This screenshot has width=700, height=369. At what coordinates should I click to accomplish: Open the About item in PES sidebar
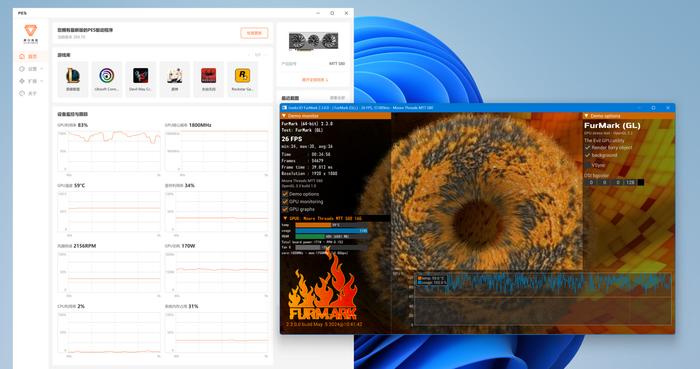[28, 93]
